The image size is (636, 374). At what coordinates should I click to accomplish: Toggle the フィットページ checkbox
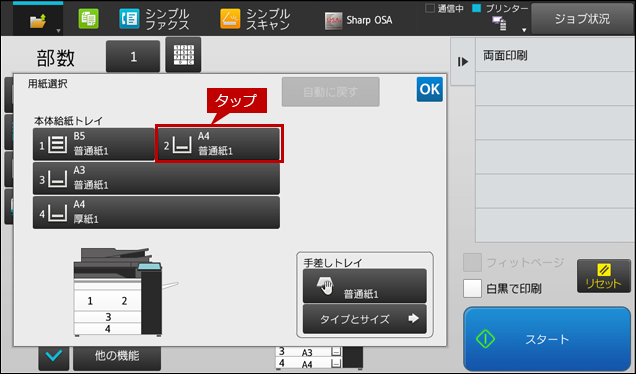coord(473,262)
